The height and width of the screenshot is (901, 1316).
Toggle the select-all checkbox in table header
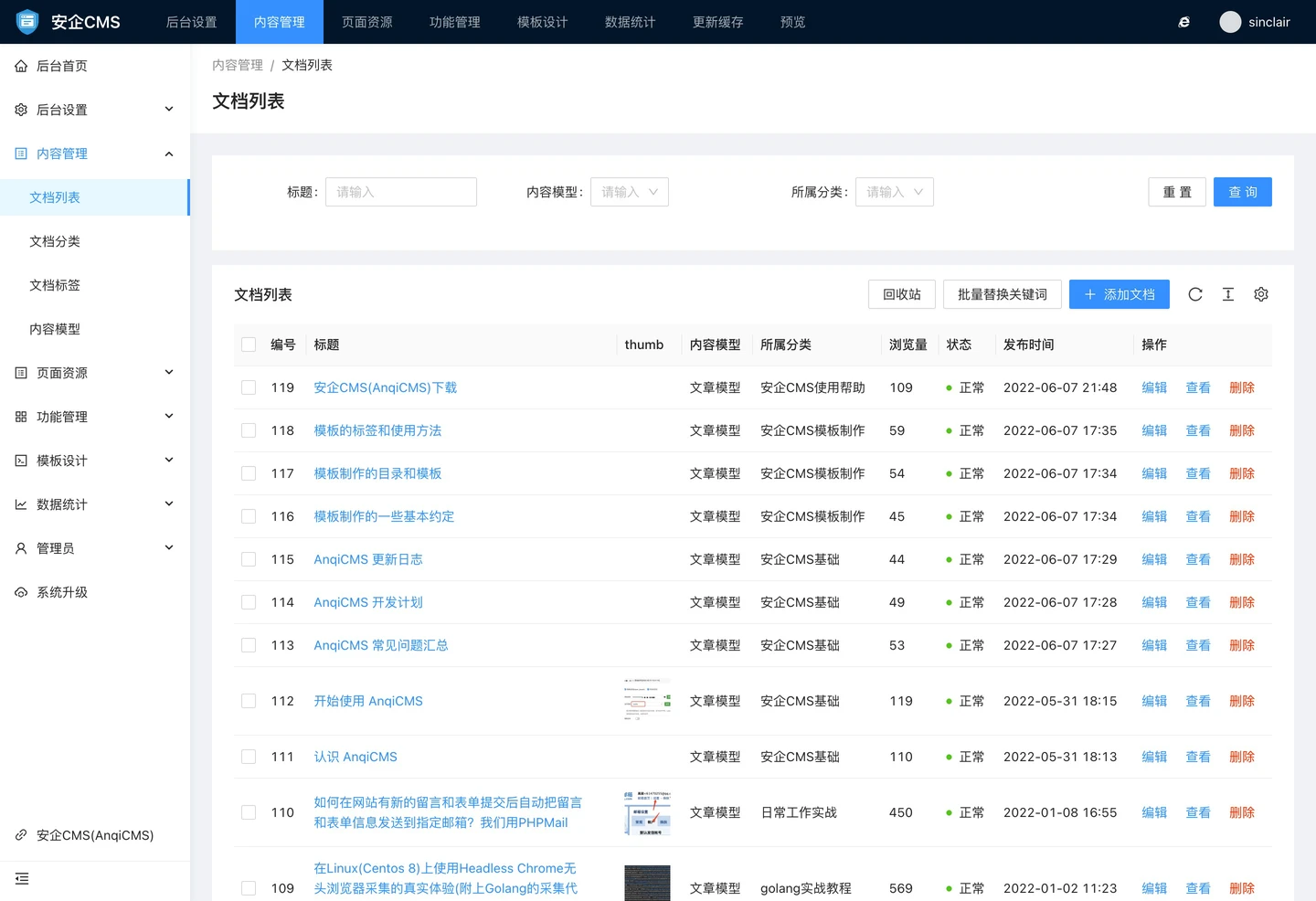click(249, 344)
